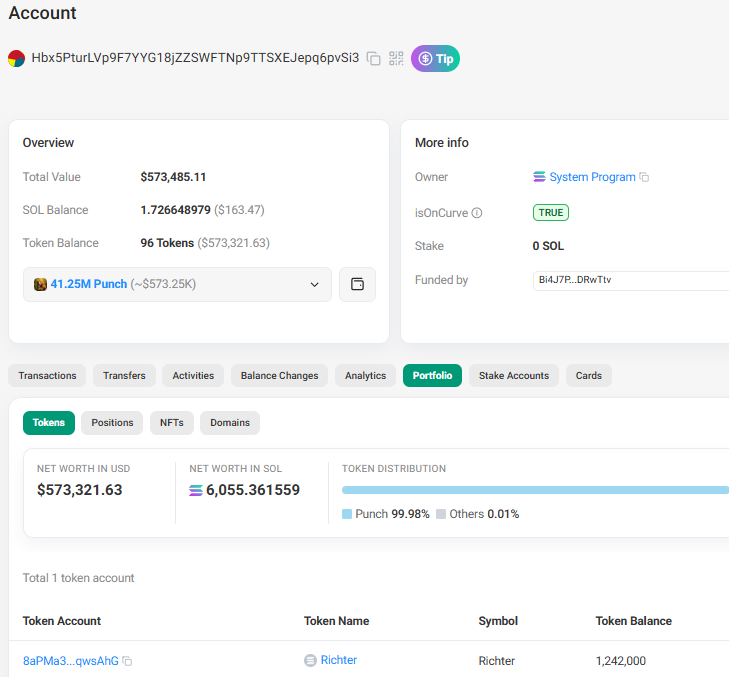The image size is (729, 677).
Task: Open the Stake Accounts tab
Action: click(514, 376)
